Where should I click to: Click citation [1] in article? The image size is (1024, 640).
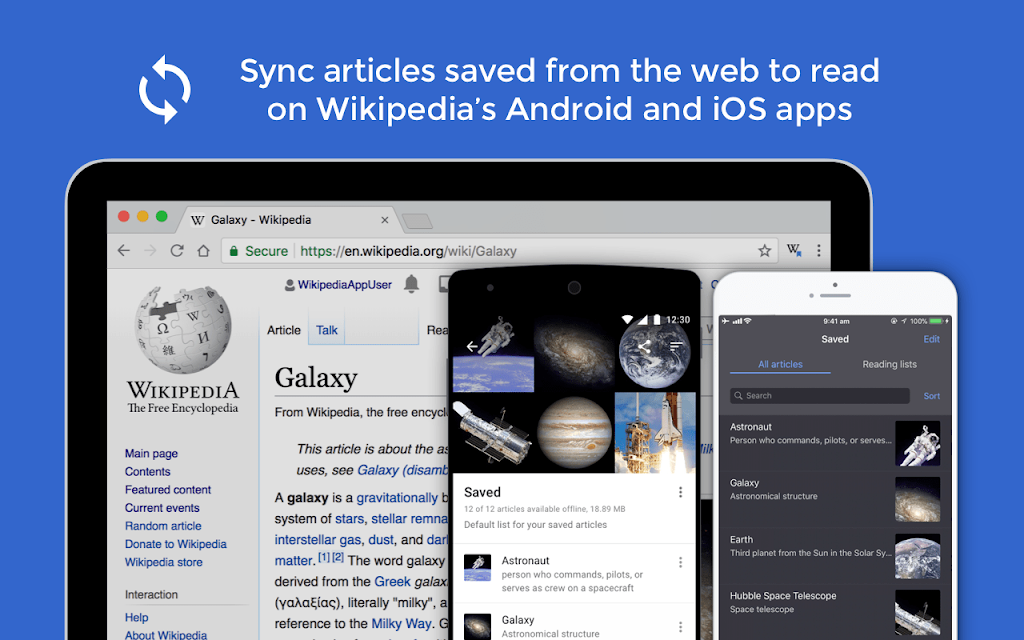pos(324,557)
